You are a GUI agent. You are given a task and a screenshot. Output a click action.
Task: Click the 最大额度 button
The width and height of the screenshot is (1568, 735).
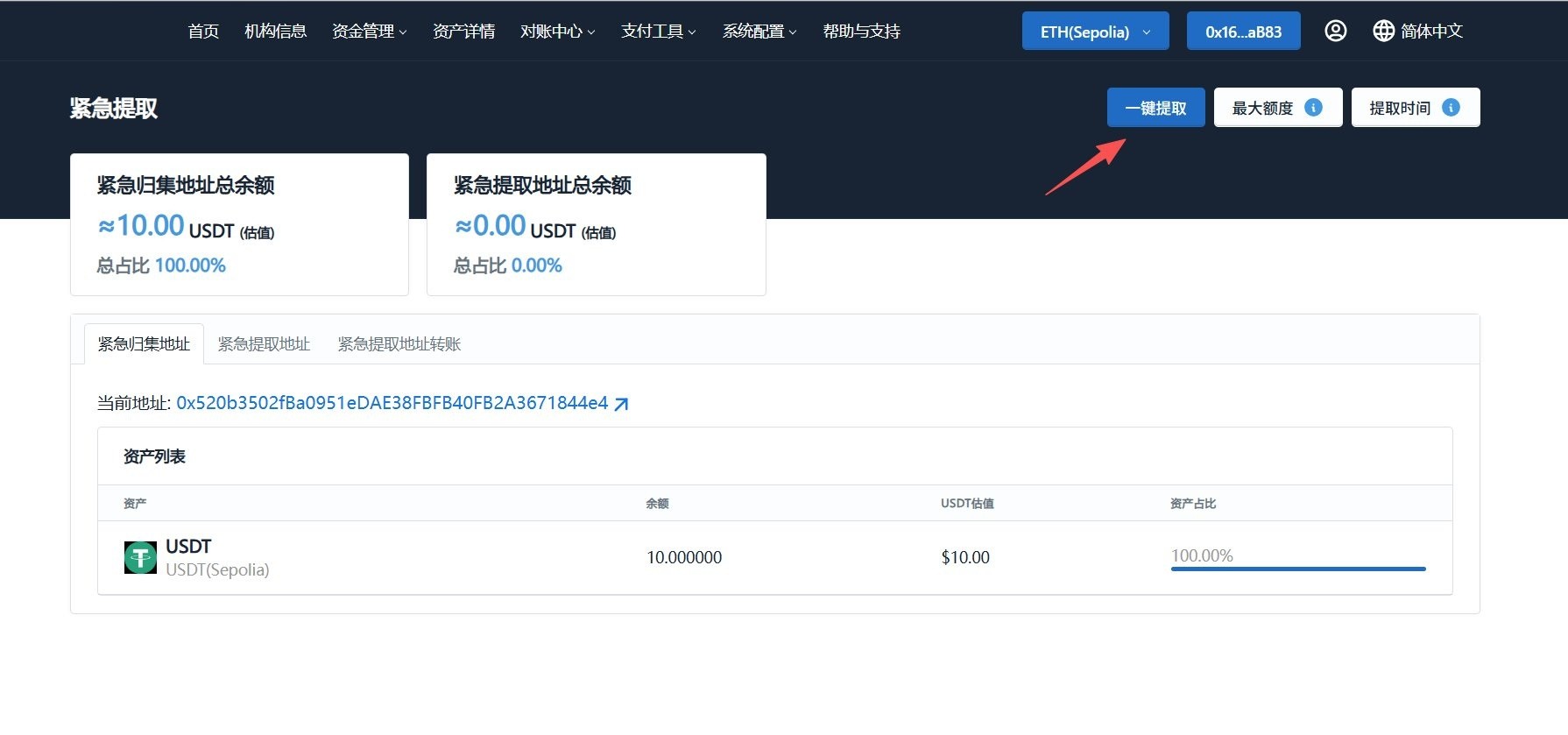pos(1277,108)
